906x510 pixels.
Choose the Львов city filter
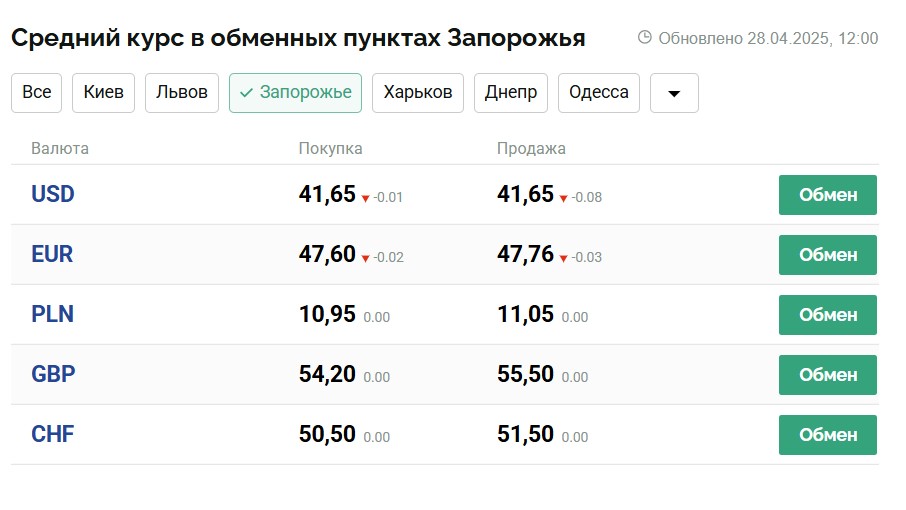[x=182, y=93]
